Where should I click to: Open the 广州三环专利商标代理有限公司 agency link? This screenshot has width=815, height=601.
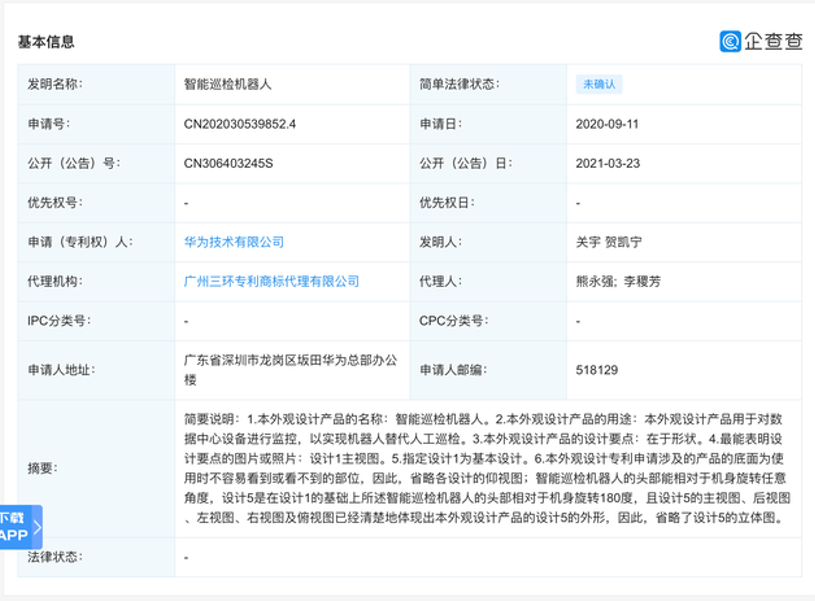pyautogui.click(x=271, y=281)
